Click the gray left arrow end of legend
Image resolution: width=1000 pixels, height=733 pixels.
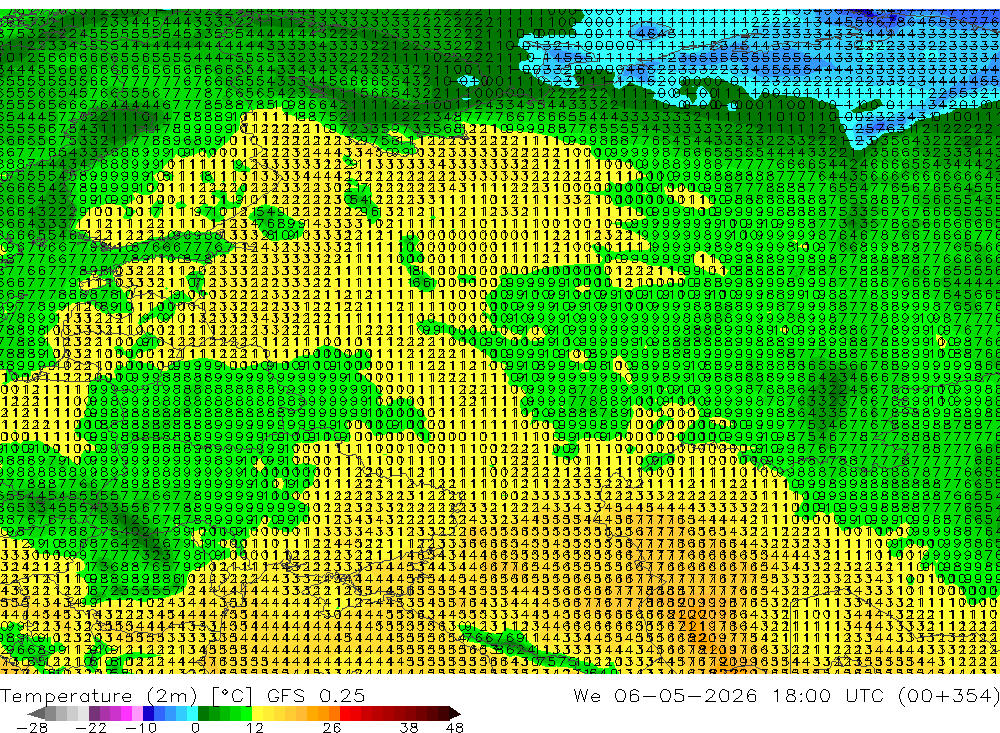tap(36, 714)
